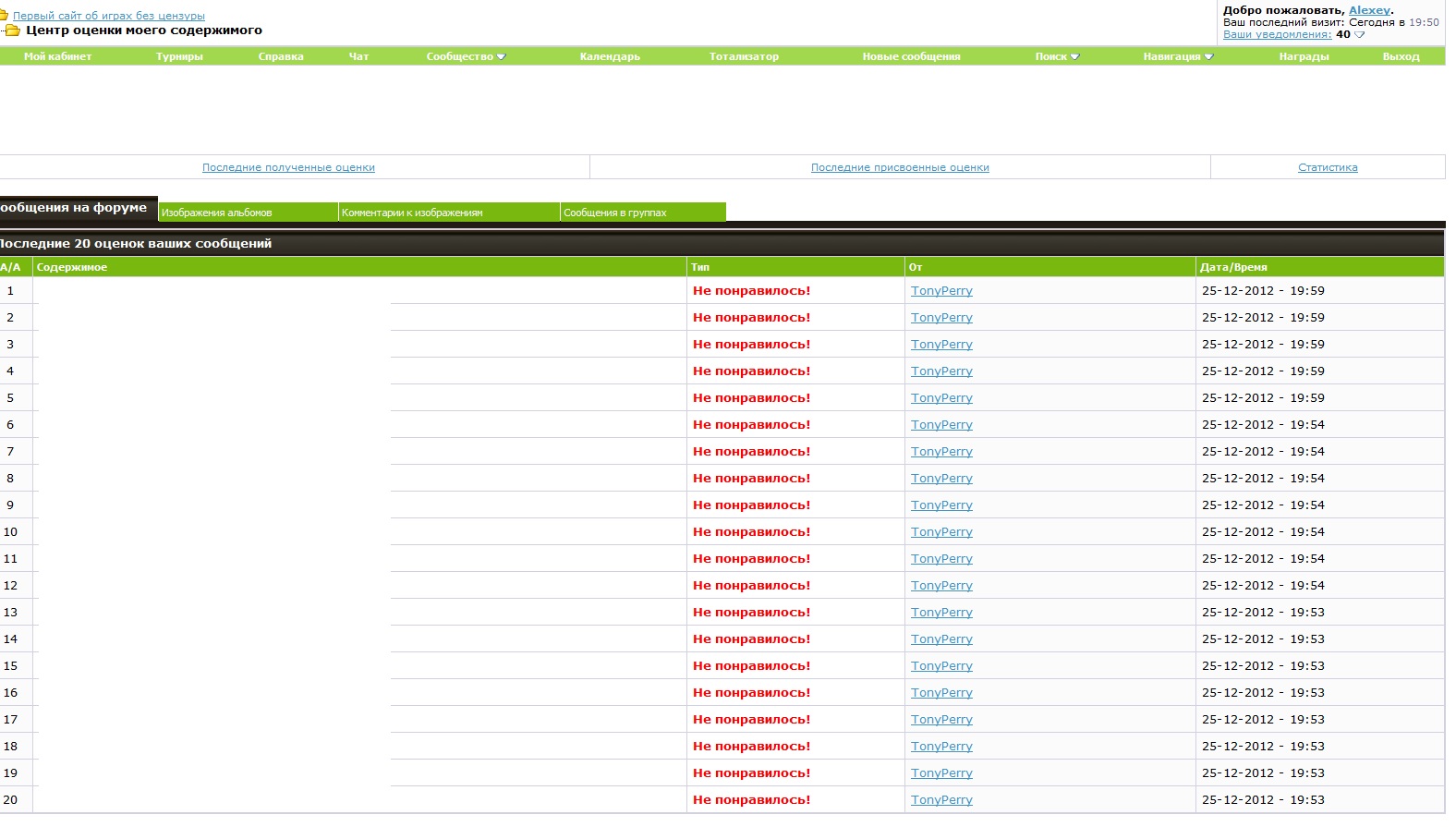Open the Alexey profile link in the welcome box

pyautogui.click(x=1368, y=10)
